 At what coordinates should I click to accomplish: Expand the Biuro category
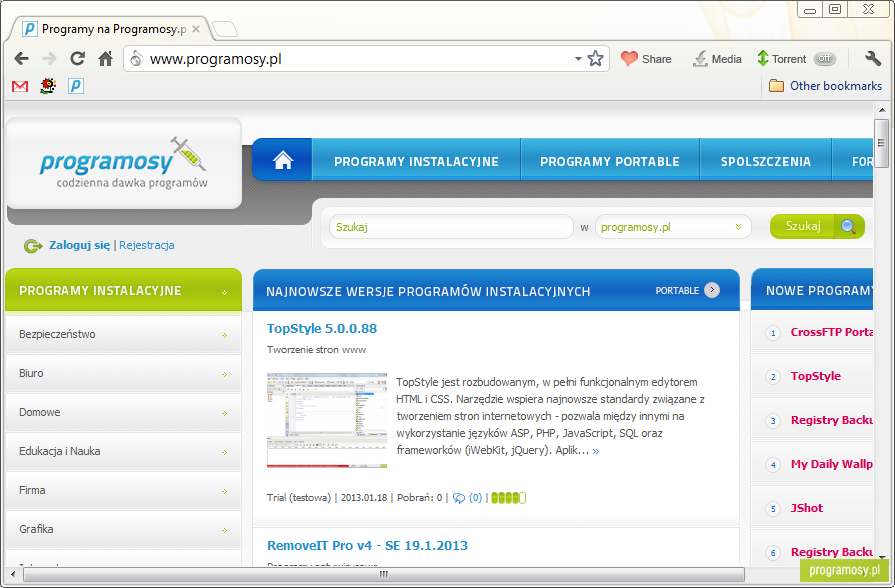(x=225, y=374)
